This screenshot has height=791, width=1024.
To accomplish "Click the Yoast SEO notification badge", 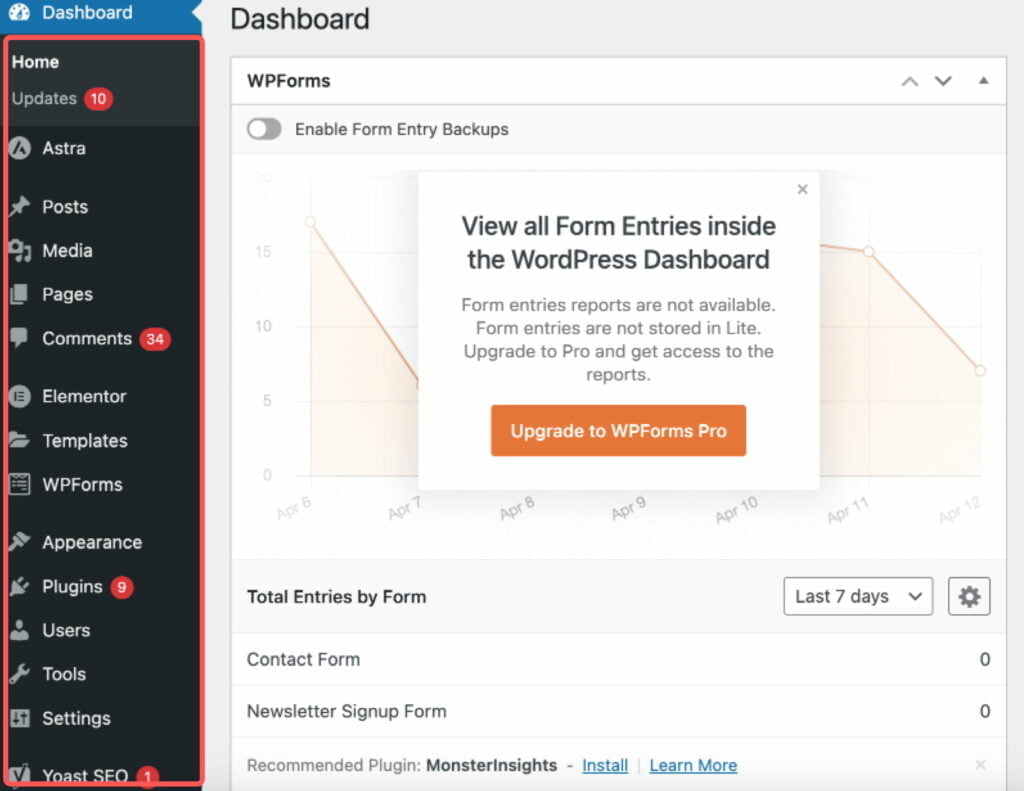I will click(148, 776).
